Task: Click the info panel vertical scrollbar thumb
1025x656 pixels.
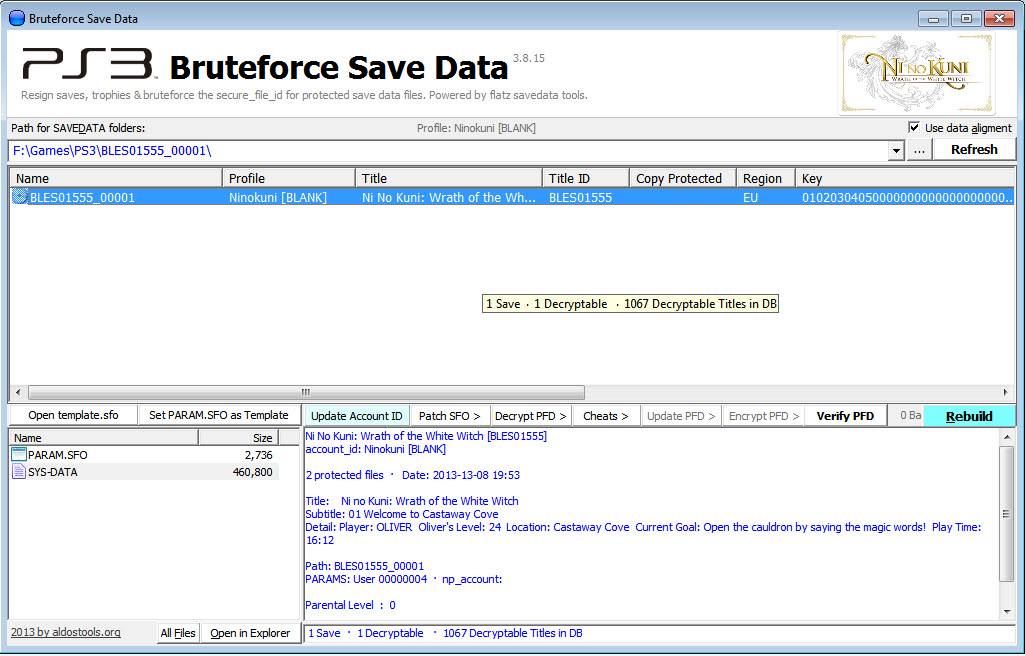Action: (1007, 514)
